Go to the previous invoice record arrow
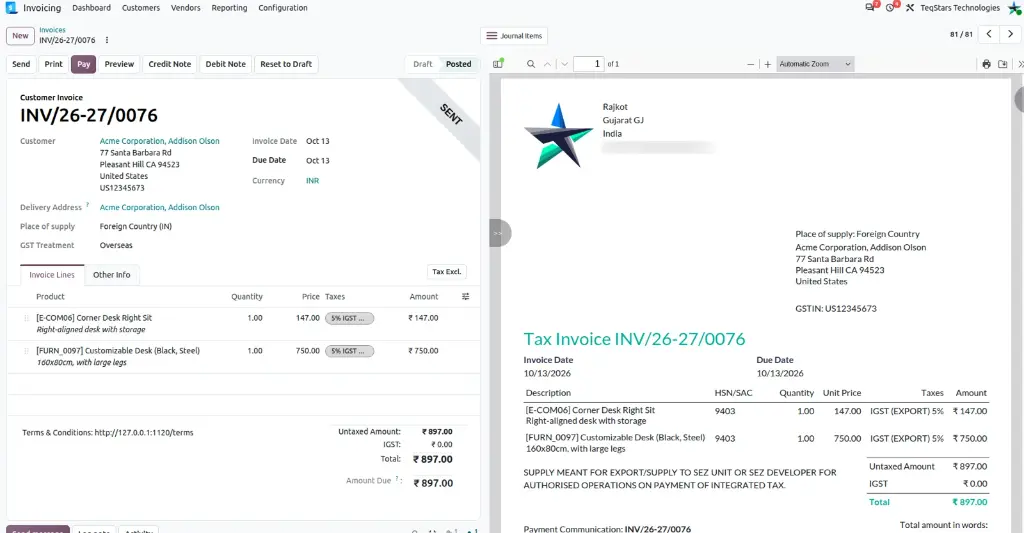This screenshot has width=1024, height=533. [989, 34]
